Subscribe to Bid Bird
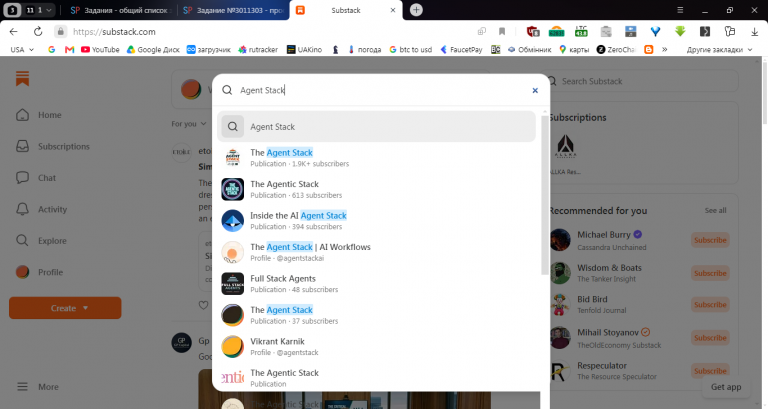The height and width of the screenshot is (409, 768). [710, 305]
